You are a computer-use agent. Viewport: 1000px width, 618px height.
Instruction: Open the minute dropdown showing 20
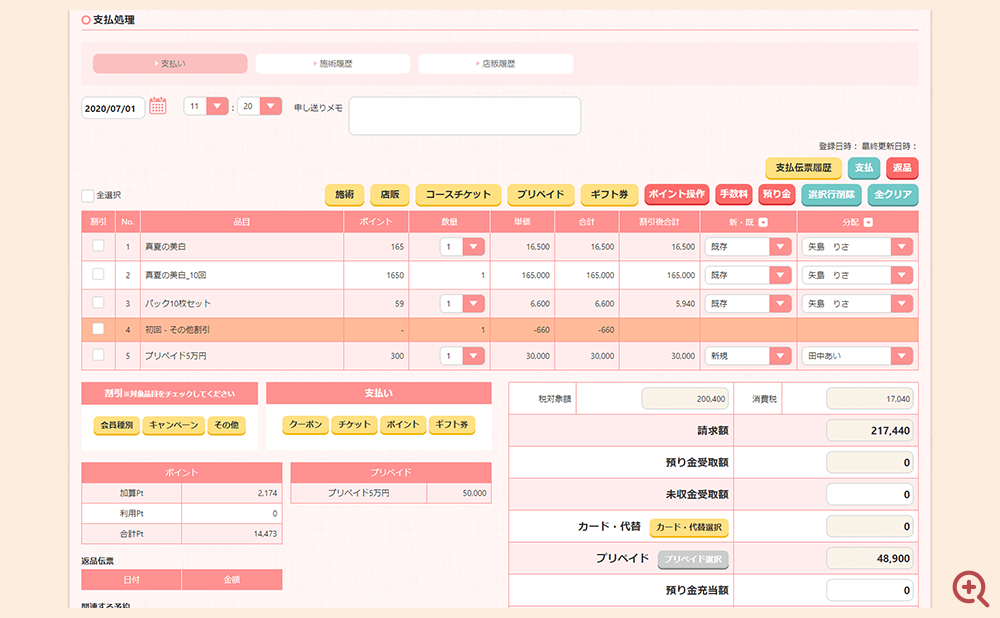271,106
